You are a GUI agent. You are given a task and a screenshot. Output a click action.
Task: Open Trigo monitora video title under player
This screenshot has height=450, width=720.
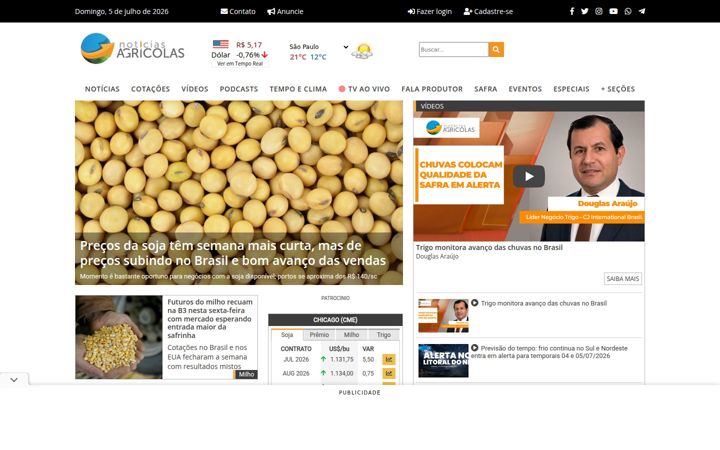tap(489, 248)
